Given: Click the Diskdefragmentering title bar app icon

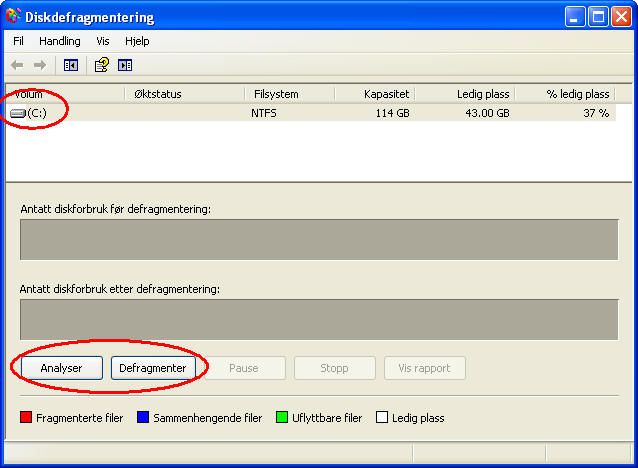Looking at the screenshot, I should (13, 17).
